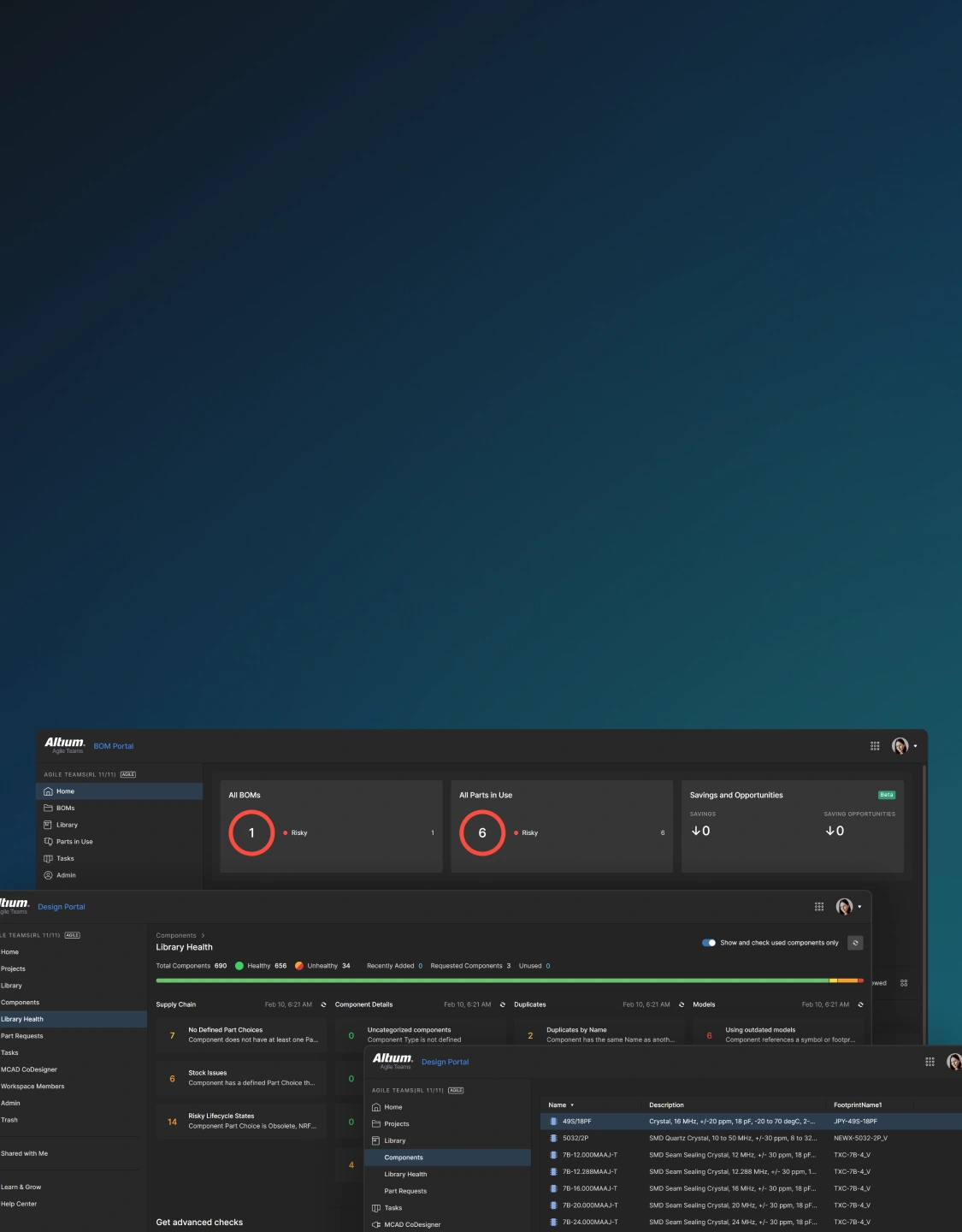Click the library health progress bar
The height and width of the screenshot is (1232, 962).
509,980
